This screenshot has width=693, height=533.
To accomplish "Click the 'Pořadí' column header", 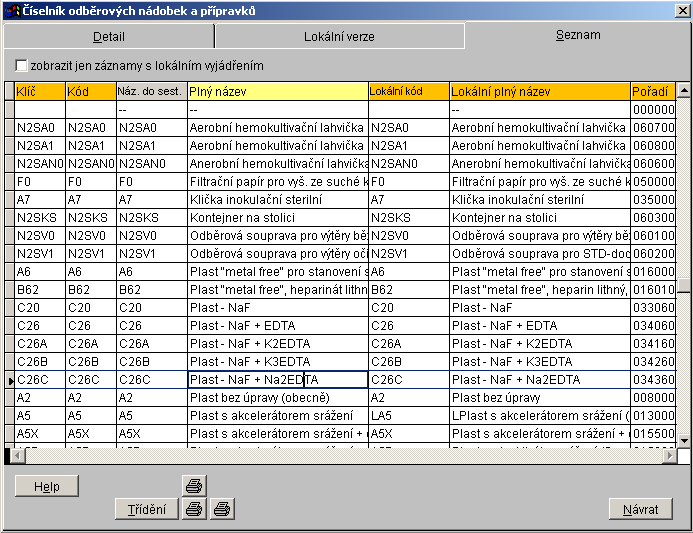I will click(x=654, y=91).
